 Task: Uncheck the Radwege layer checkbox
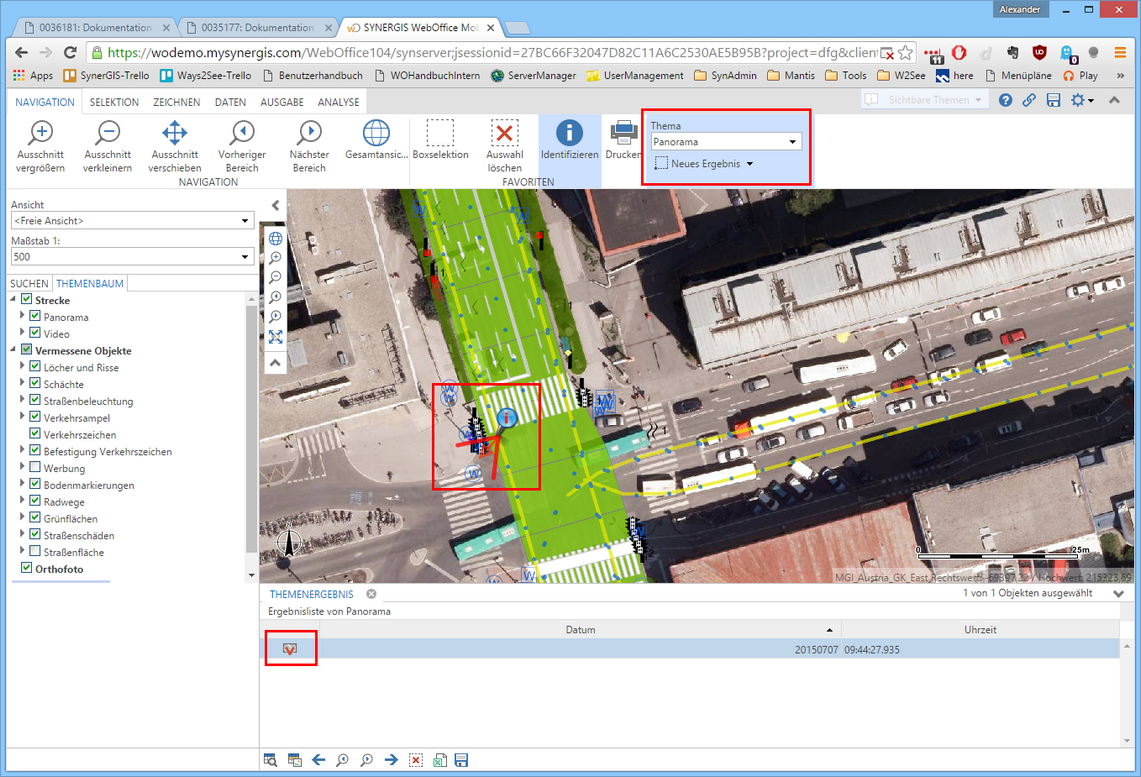[36, 502]
